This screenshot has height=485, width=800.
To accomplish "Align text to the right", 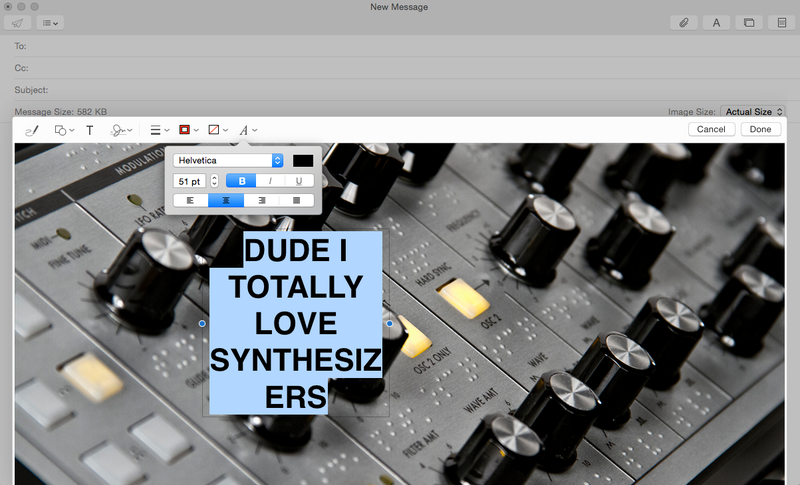I will 261,200.
